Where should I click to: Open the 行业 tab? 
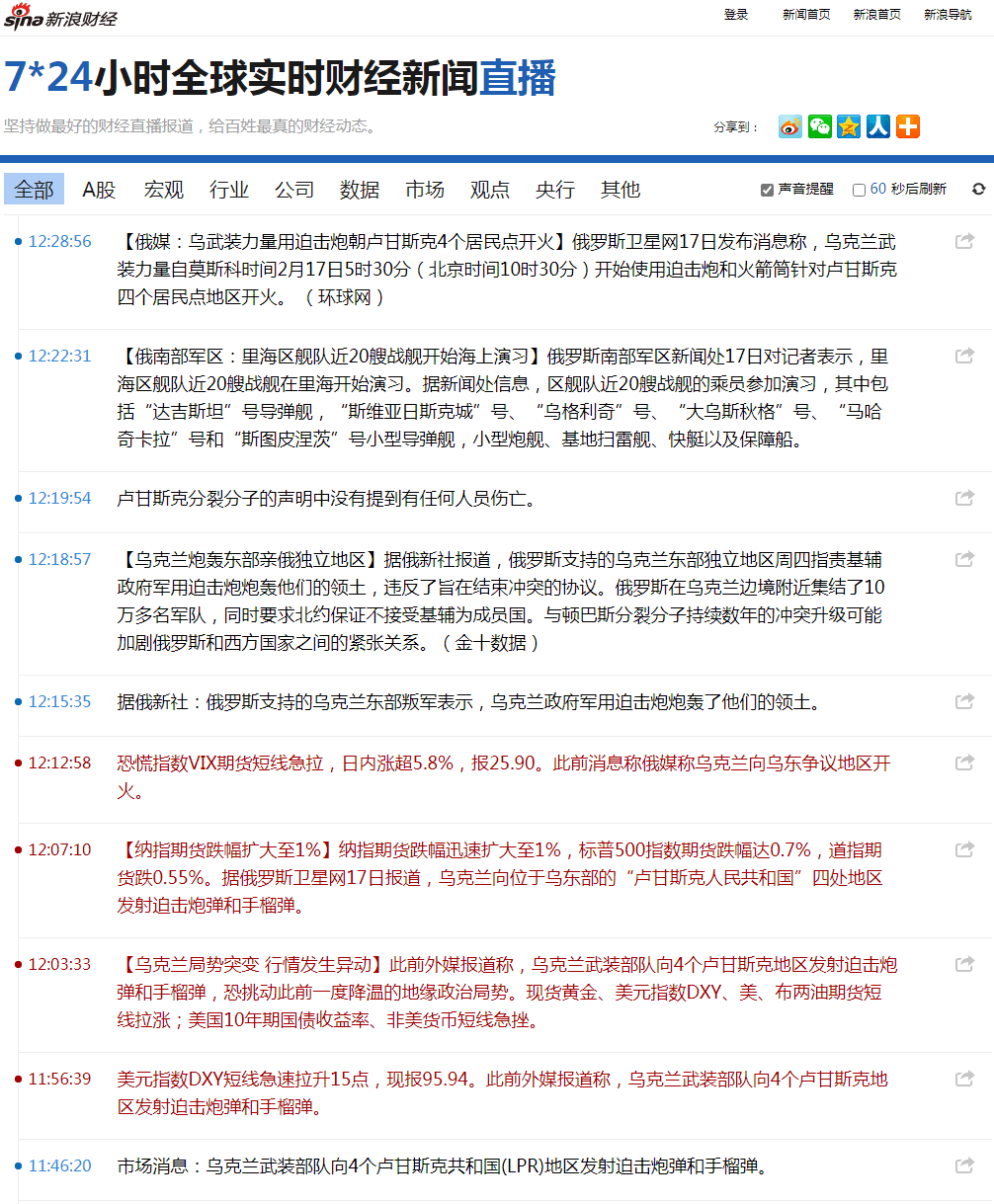pos(229,189)
